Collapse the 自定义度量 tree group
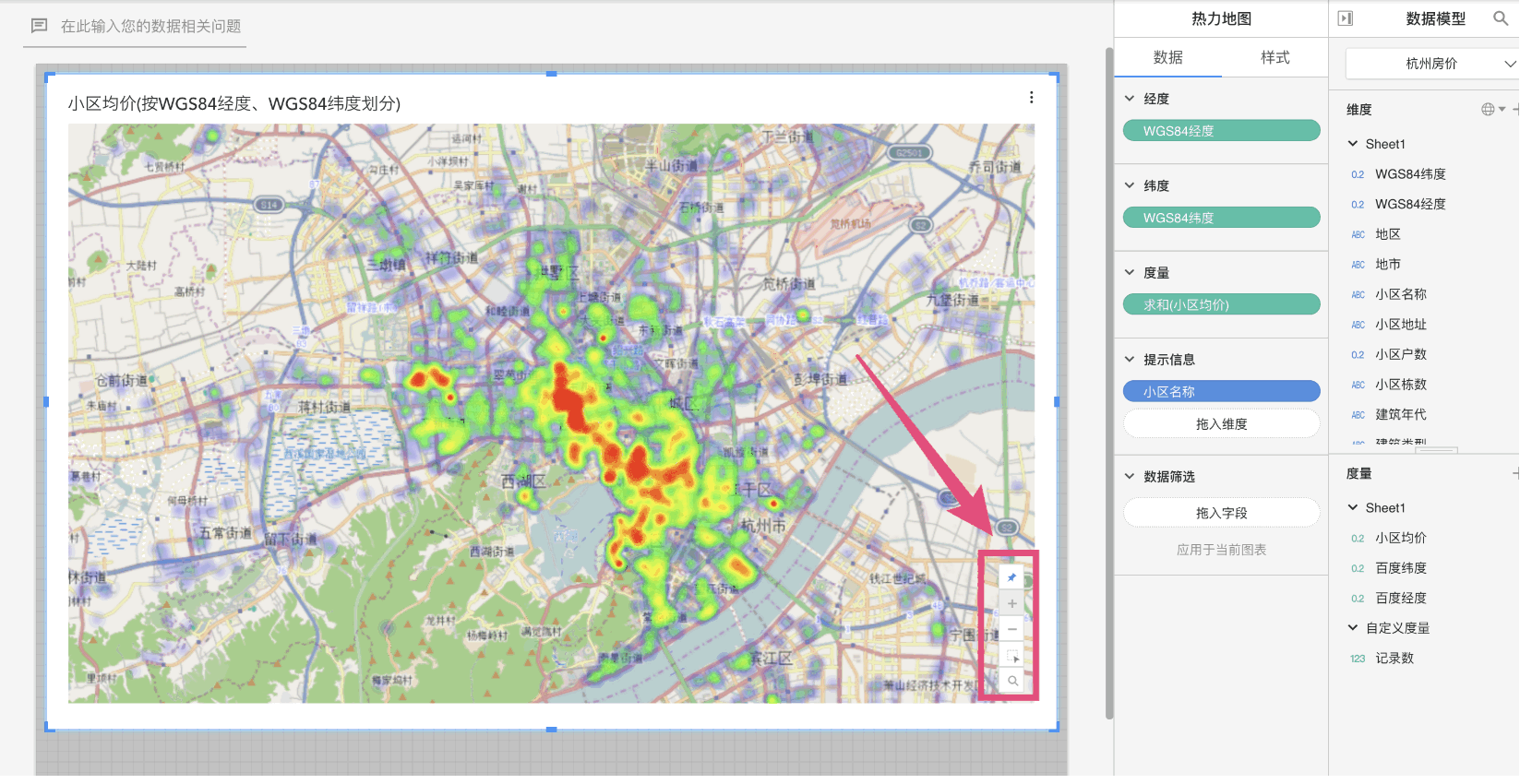 [x=1353, y=628]
